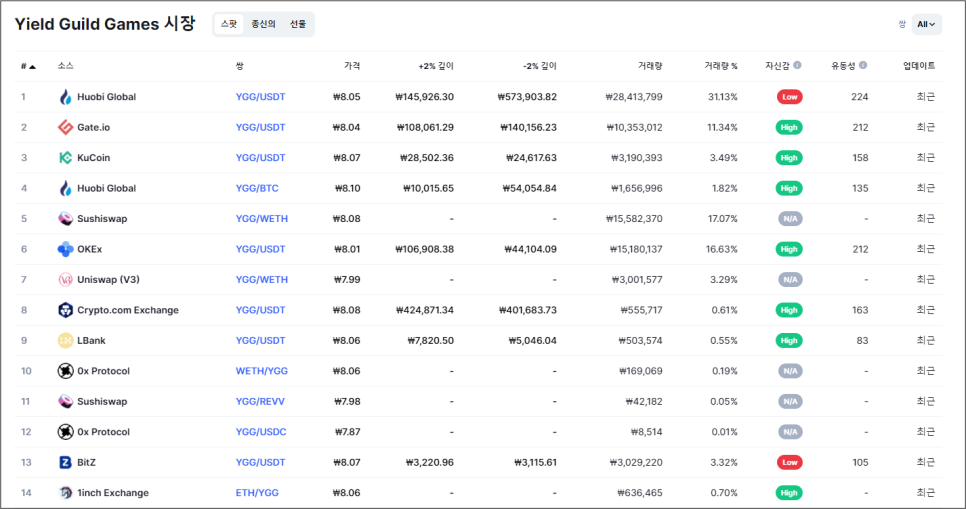Click the 1inch Exchange logo icon
This screenshot has height=509, width=966.
pos(65,493)
